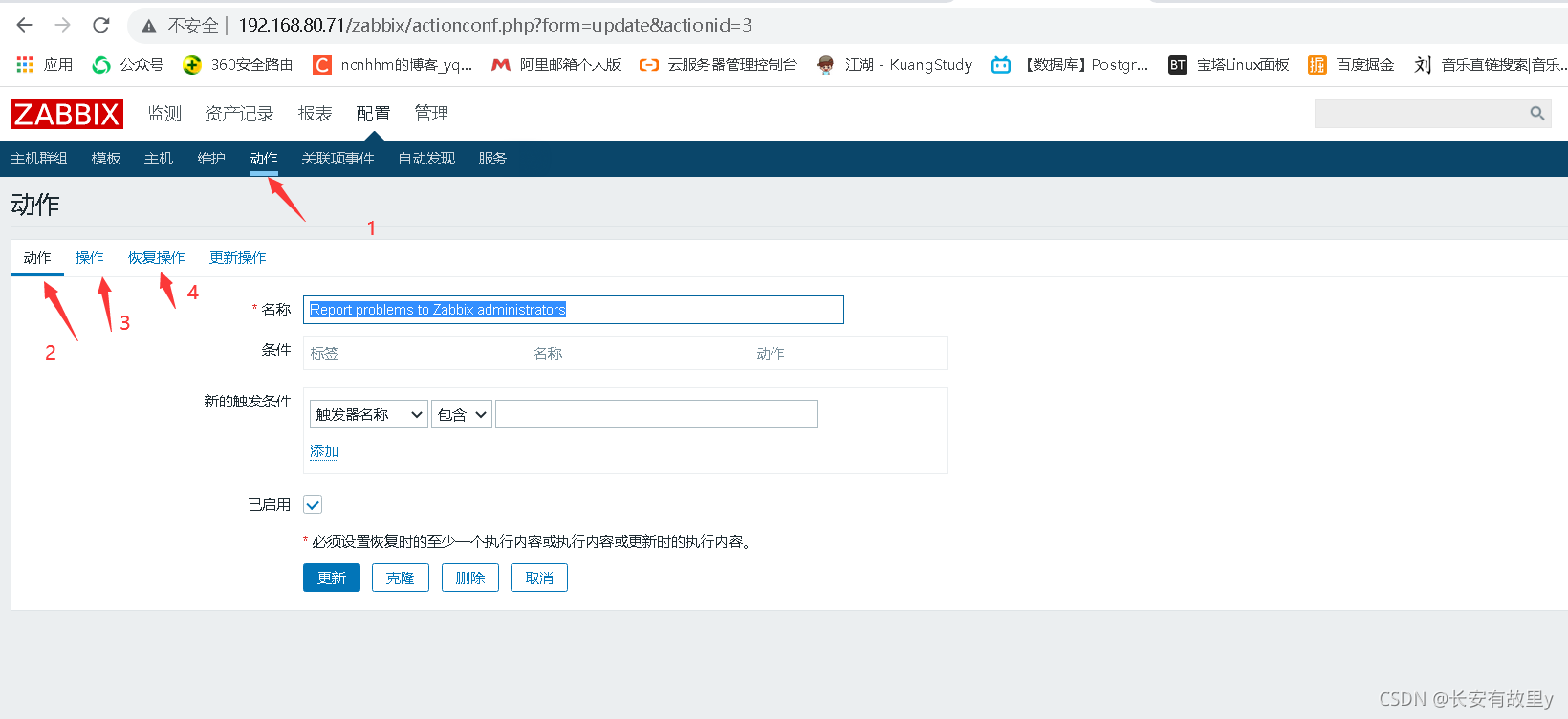Go to 服务 submenu
This screenshot has width=1568, height=719.
click(x=492, y=159)
